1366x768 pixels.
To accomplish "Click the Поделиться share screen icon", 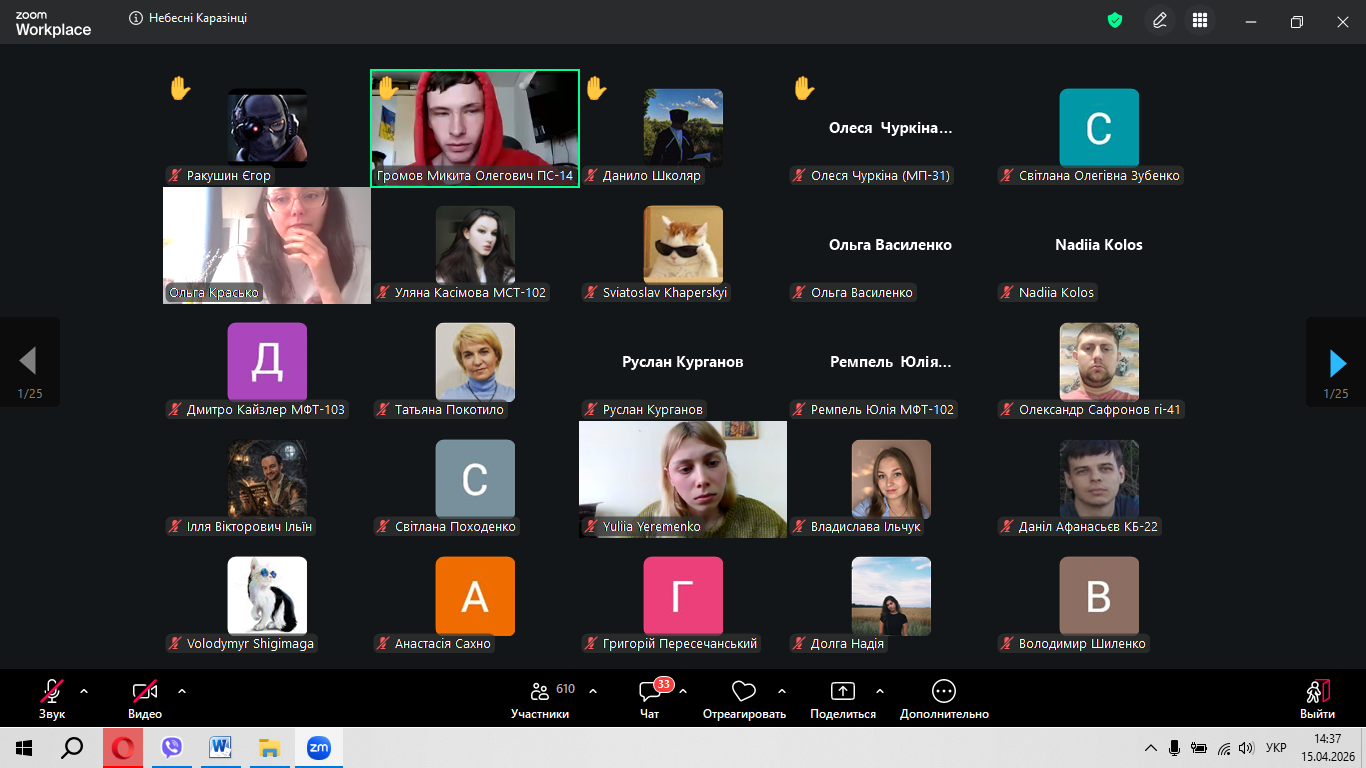I will 843,697.
